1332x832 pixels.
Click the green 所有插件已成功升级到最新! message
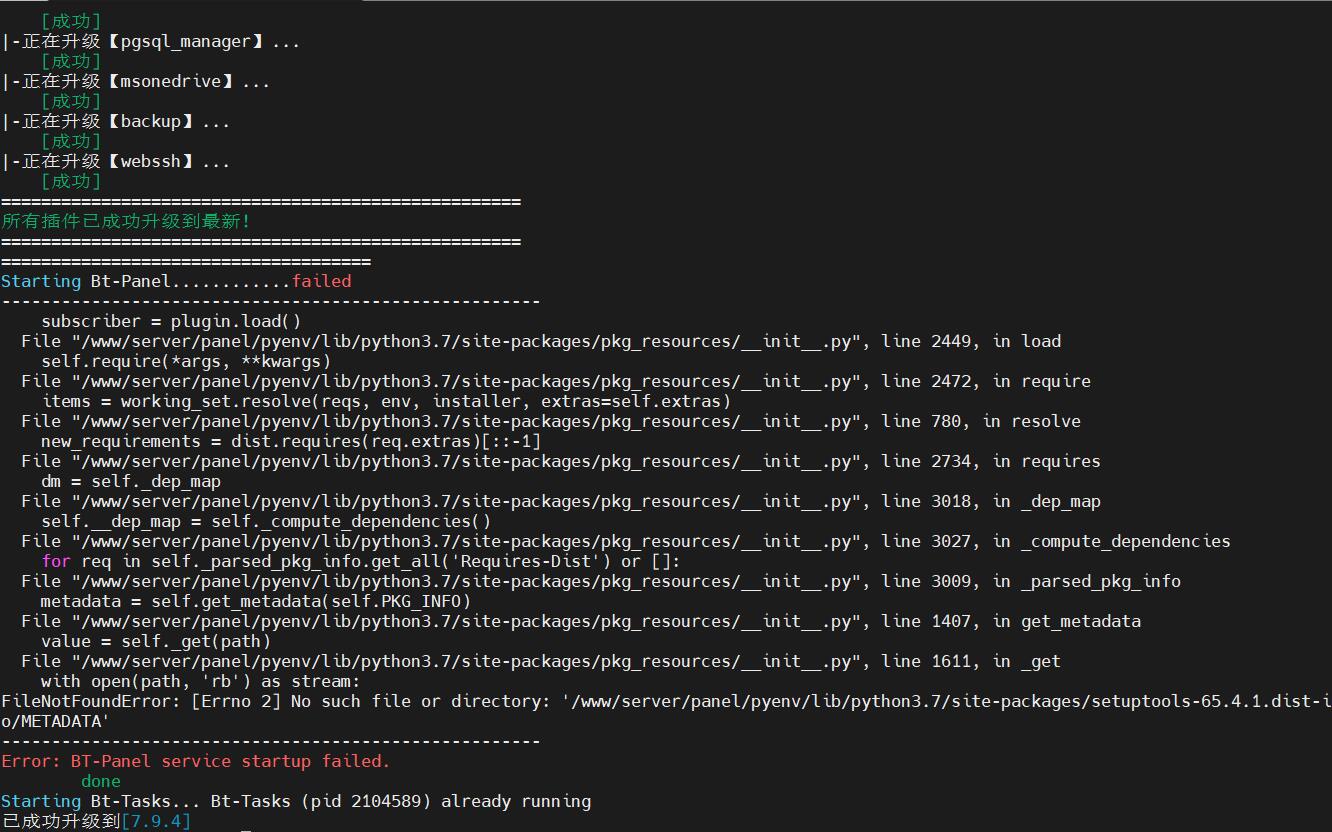pos(126,221)
